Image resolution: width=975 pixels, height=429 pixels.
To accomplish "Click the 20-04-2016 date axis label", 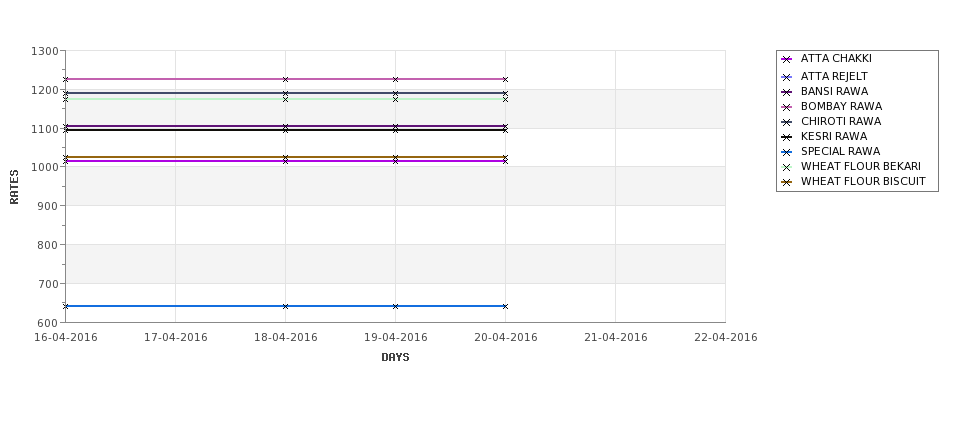I will click(506, 338).
